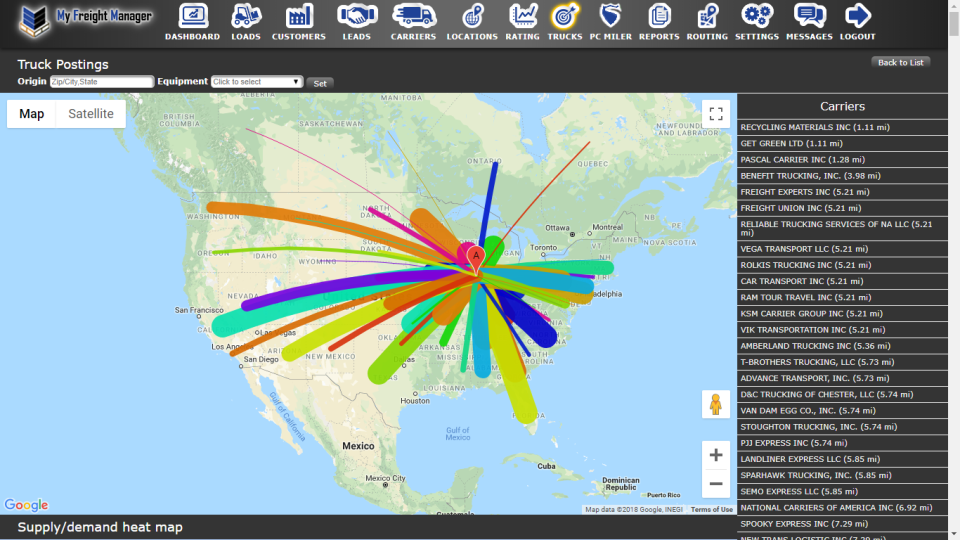Open the Routing map icon
Screen dimensions: 960x540
707,16
